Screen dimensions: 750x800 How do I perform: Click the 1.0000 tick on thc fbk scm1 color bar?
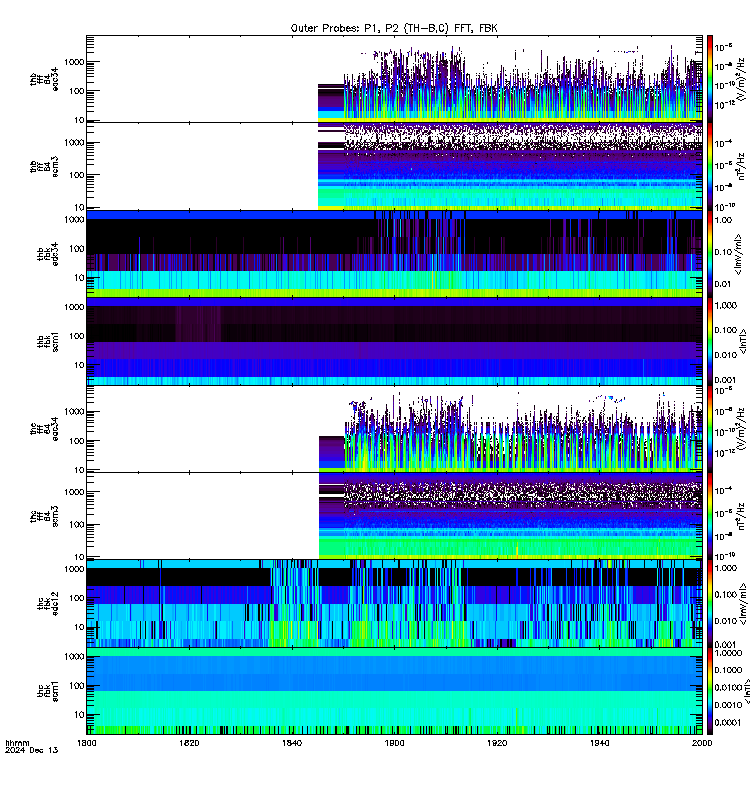point(728,653)
